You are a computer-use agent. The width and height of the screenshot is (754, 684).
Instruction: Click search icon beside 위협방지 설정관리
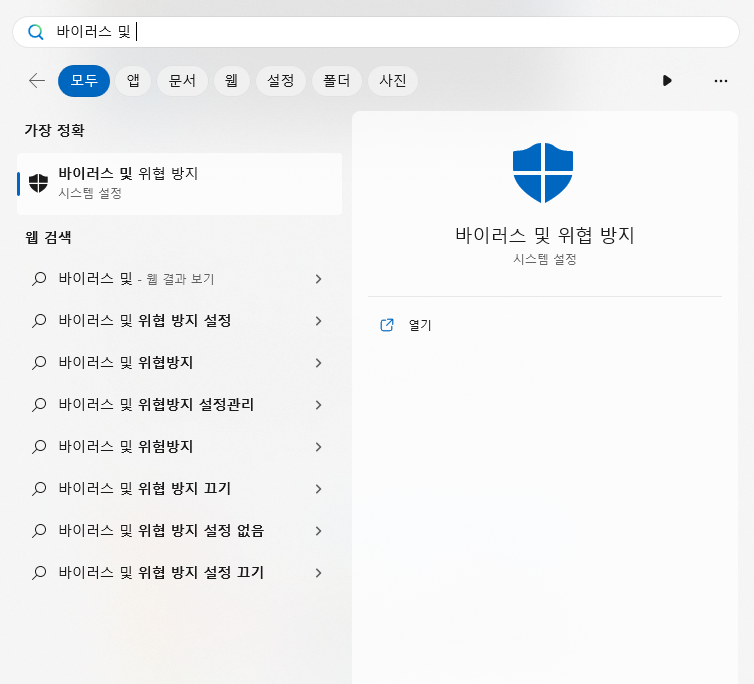[39, 405]
